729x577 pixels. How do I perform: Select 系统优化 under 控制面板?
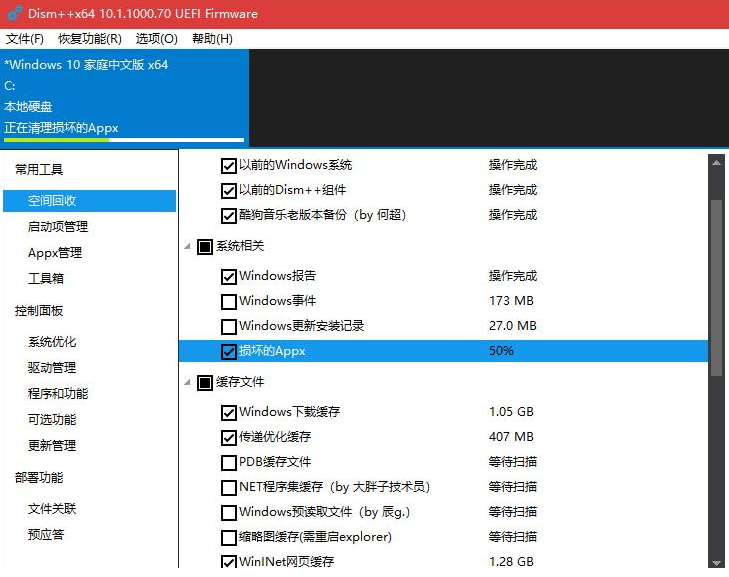[x=52, y=342]
